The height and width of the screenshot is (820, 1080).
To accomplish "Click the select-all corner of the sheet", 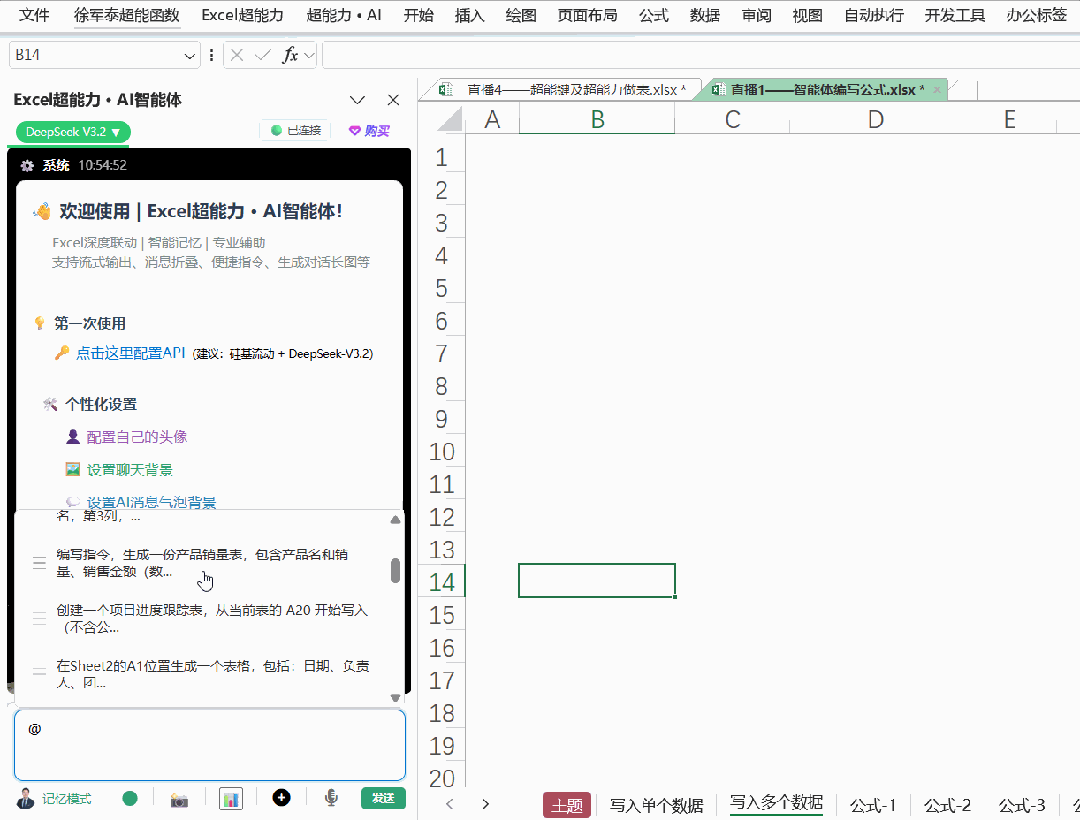I will tap(450, 120).
